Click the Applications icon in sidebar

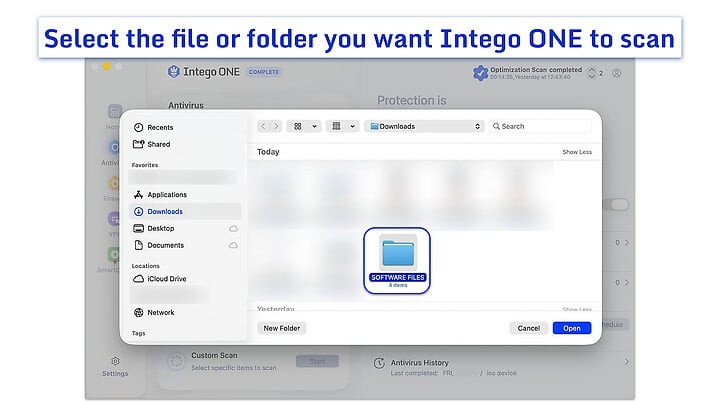coord(138,195)
